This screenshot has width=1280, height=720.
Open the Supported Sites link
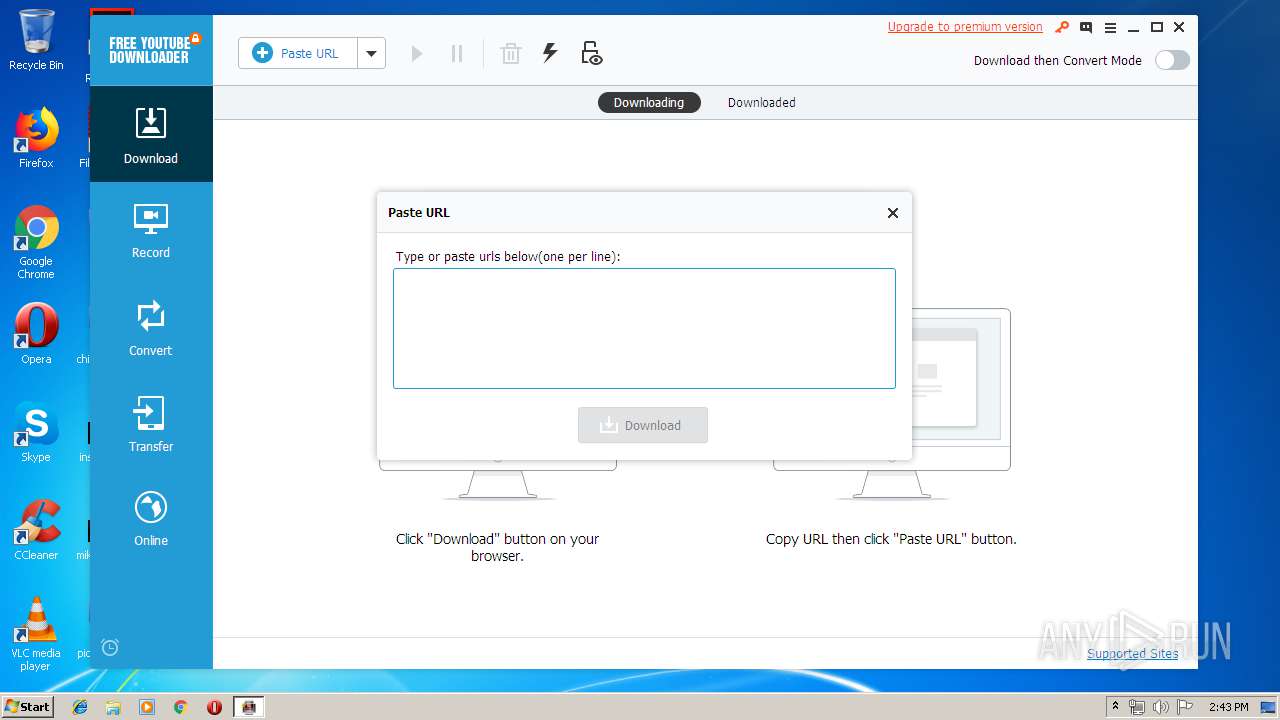pyautogui.click(x=1133, y=653)
